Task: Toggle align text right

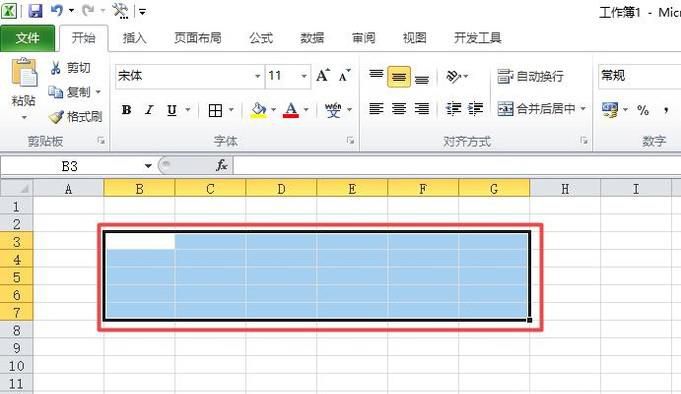Action: 422,109
